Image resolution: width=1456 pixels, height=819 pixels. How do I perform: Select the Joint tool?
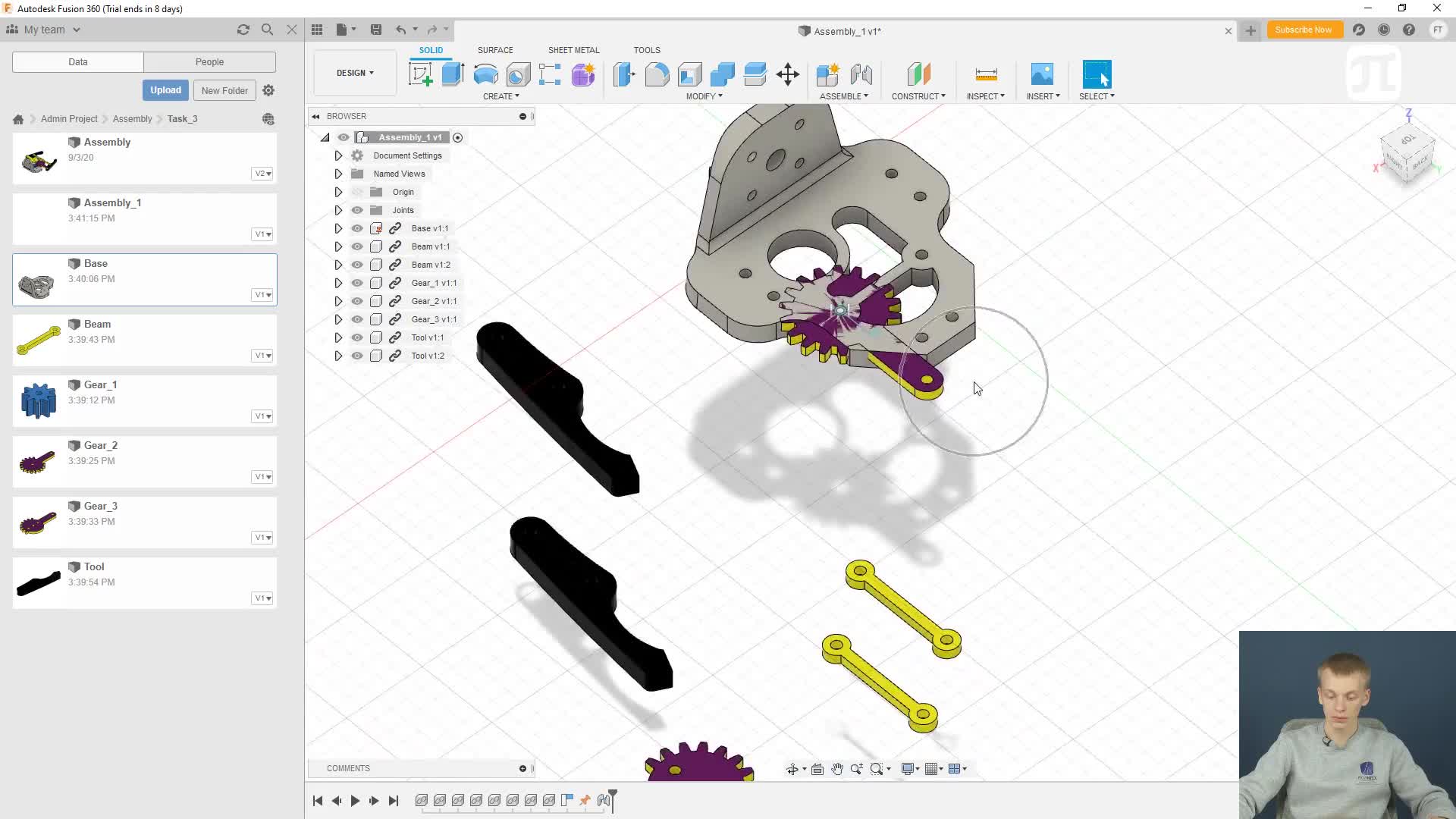(861, 74)
